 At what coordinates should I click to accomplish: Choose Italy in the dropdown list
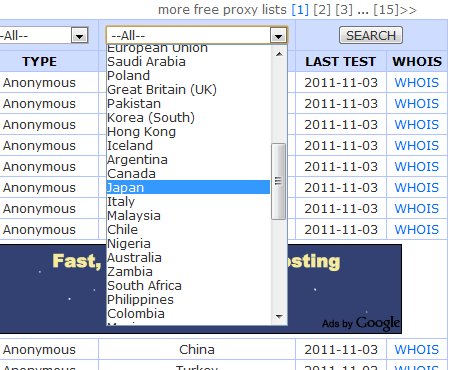tap(188, 202)
